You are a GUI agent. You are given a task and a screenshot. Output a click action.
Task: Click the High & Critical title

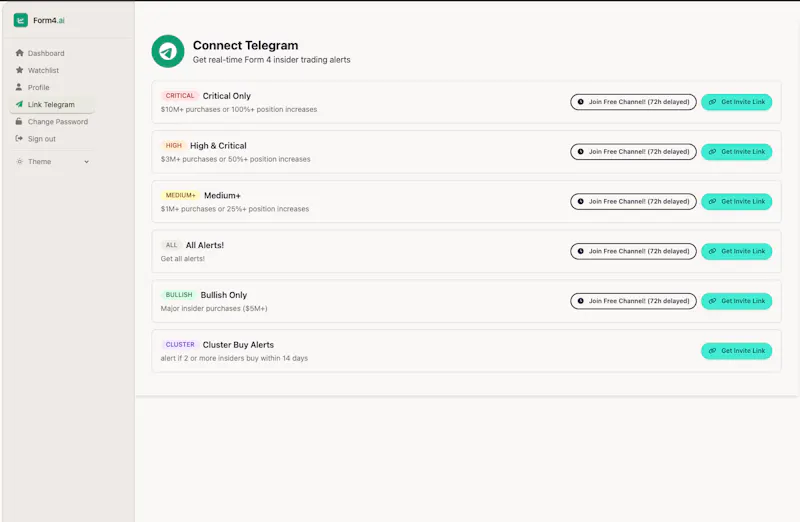218,145
